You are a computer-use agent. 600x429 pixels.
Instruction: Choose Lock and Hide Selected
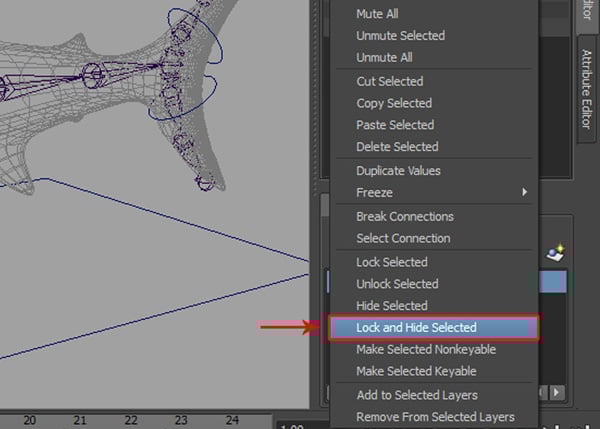434,328
